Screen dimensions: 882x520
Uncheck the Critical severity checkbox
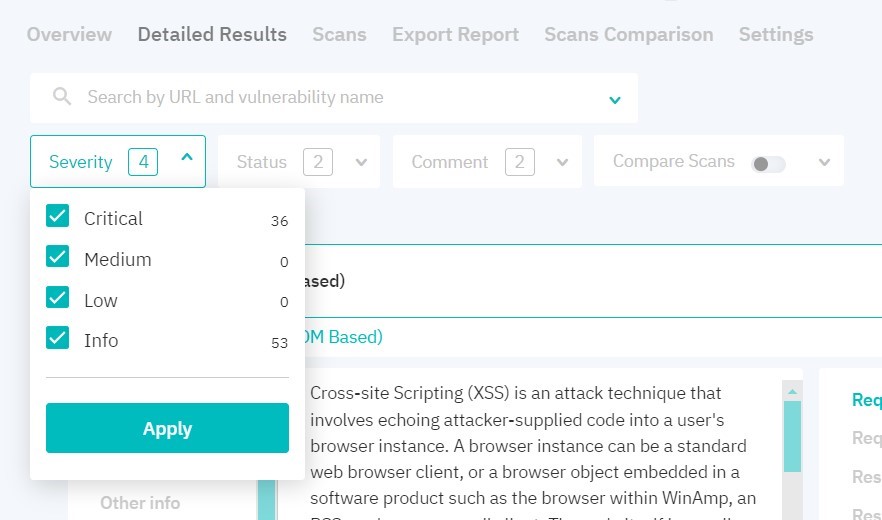(57, 216)
